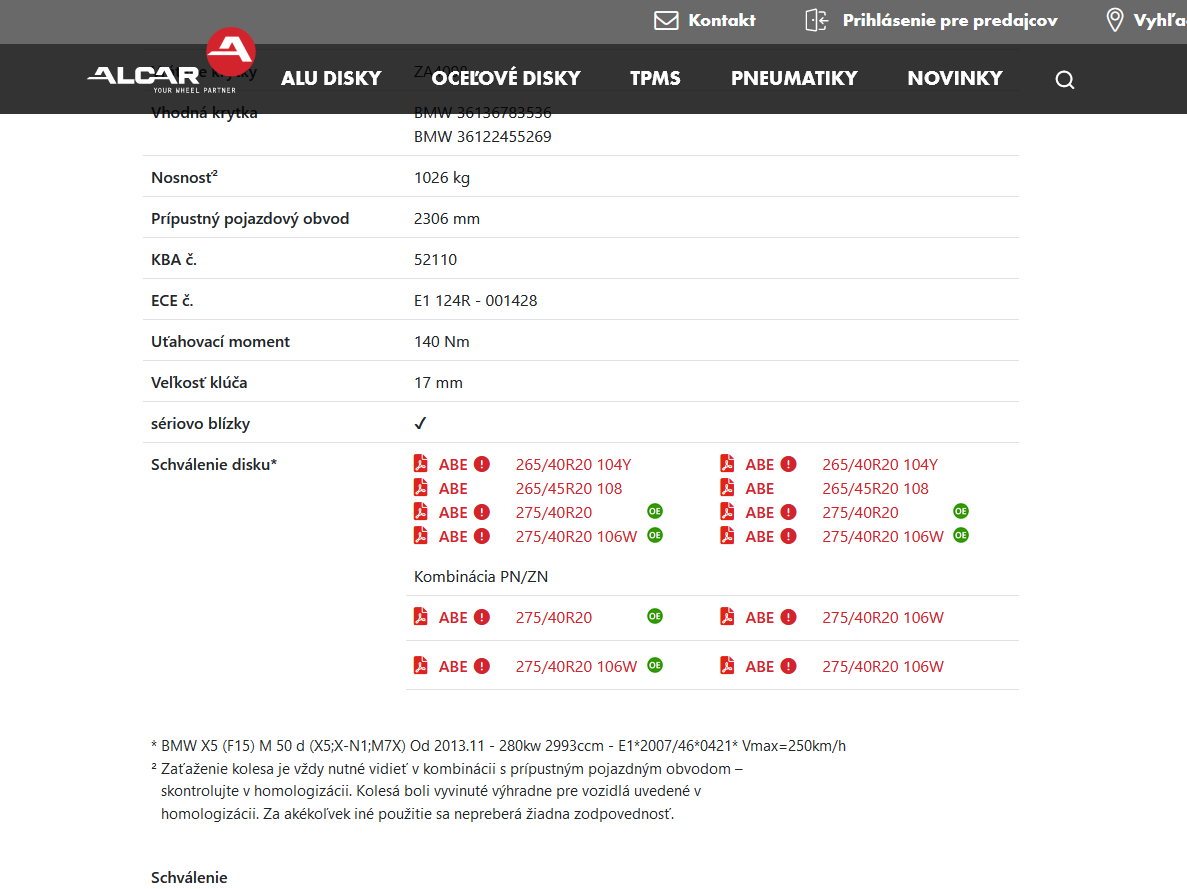Go to the TPMS menu item
This screenshot has width=1187, height=889.
655,78
